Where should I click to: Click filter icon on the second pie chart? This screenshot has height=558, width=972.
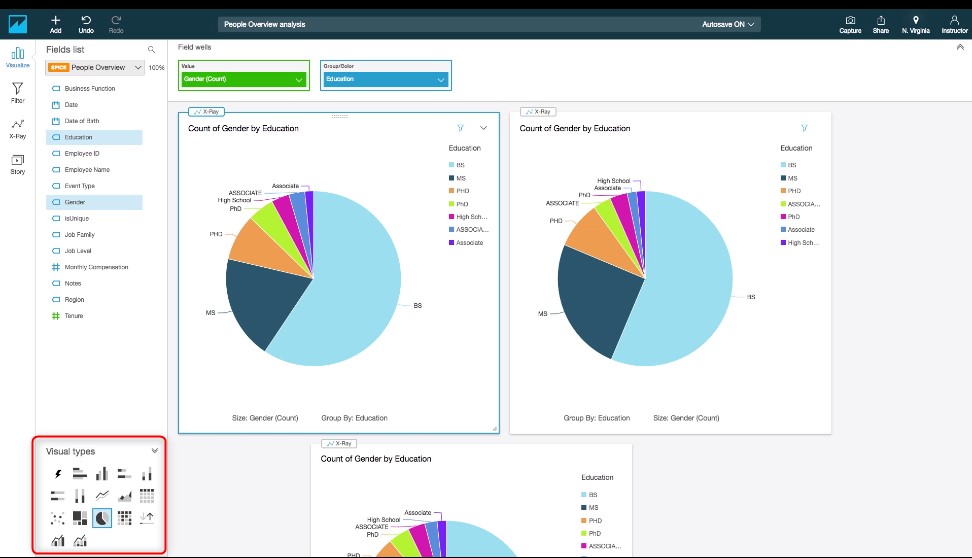point(804,128)
